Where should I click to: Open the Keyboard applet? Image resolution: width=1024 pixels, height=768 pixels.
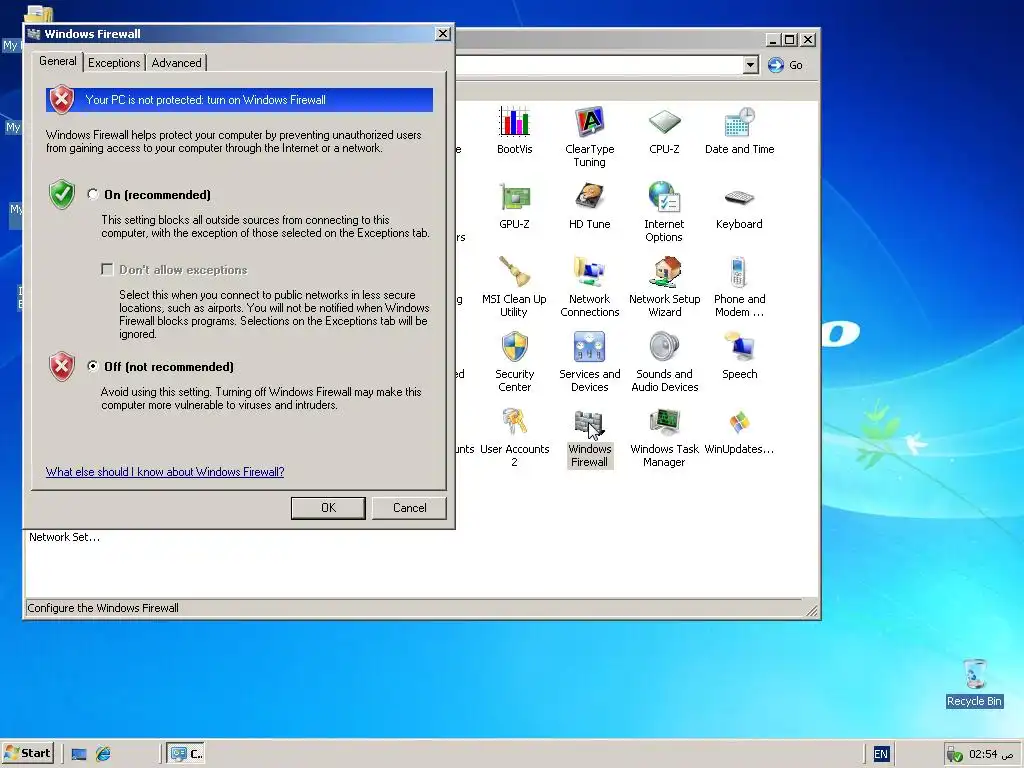(x=739, y=206)
